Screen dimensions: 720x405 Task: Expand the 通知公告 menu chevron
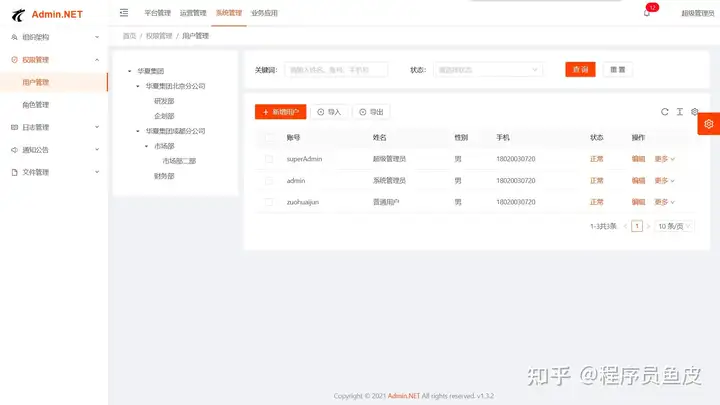[x=97, y=150]
